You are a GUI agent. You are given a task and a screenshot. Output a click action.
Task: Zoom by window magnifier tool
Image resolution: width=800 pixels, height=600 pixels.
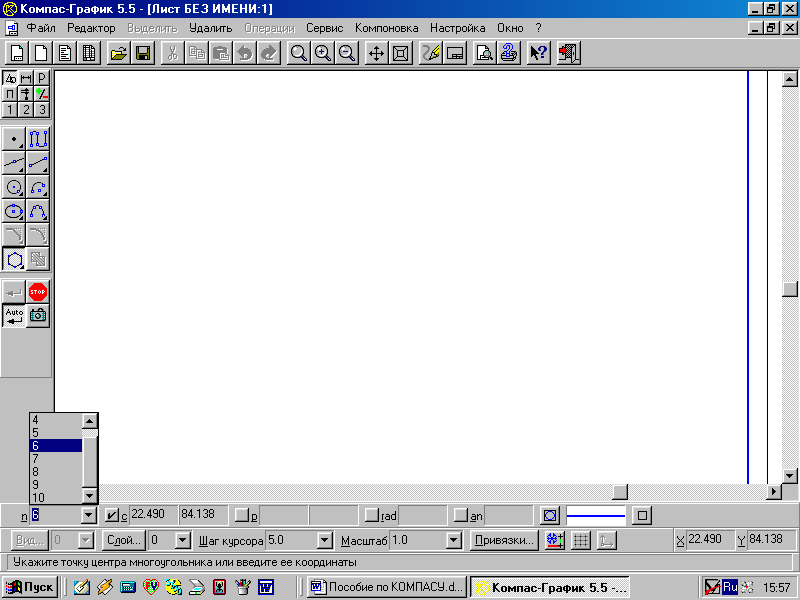(298, 53)
